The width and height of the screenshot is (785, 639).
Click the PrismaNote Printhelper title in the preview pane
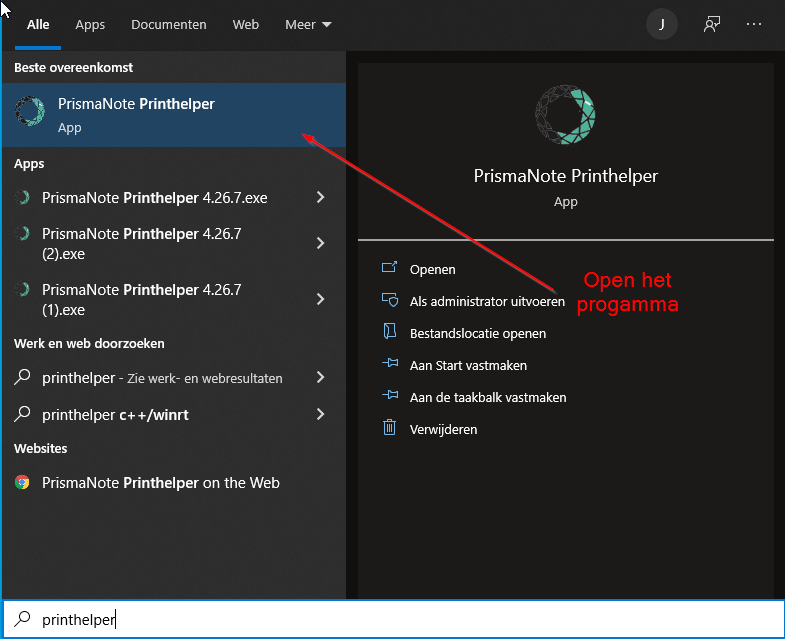(x=566, y=176)
